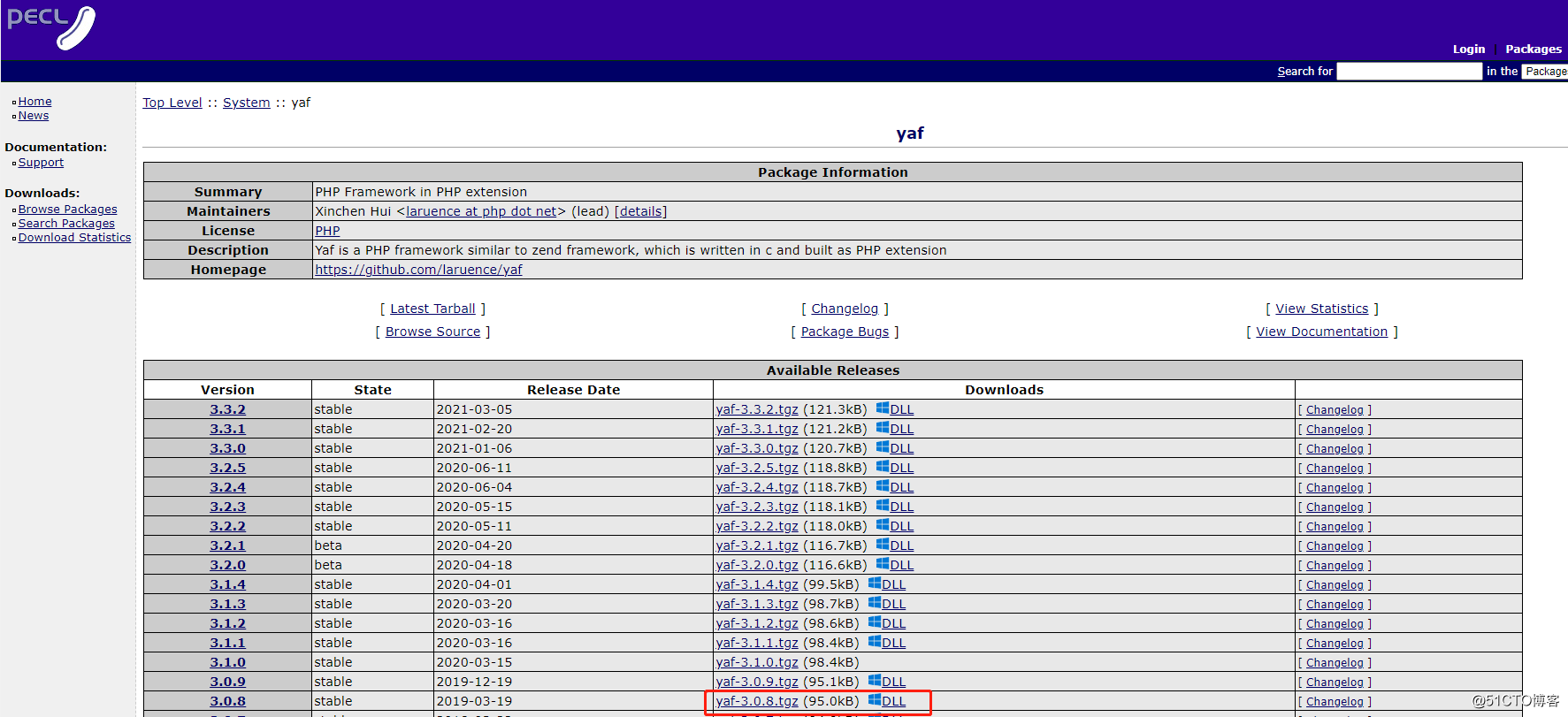Open Changelog for version 3.0.9

(x=1335, y=683)
